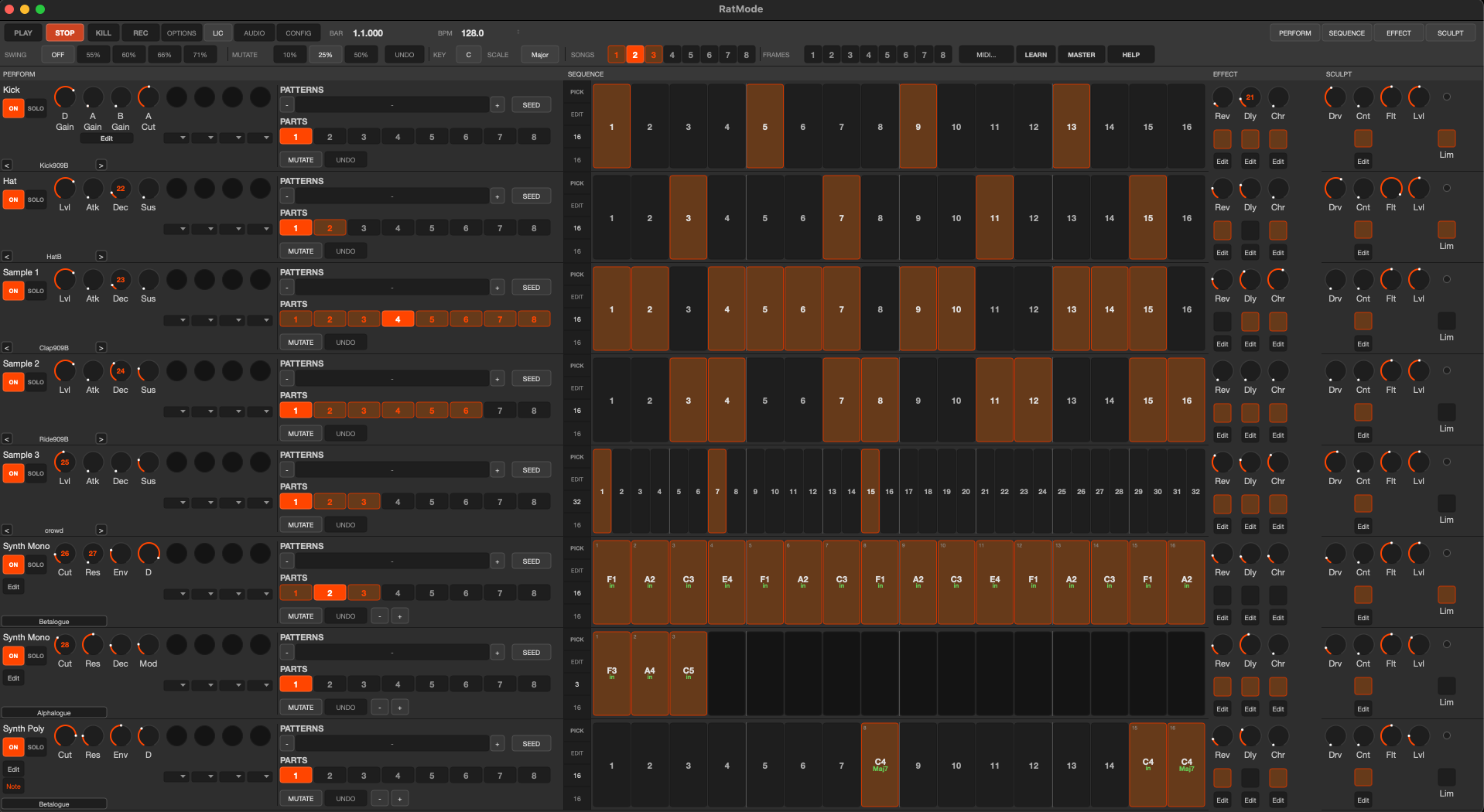The image size is (1484, 812).
Task: Switch to the EFFECT view
Action: 1399,33
